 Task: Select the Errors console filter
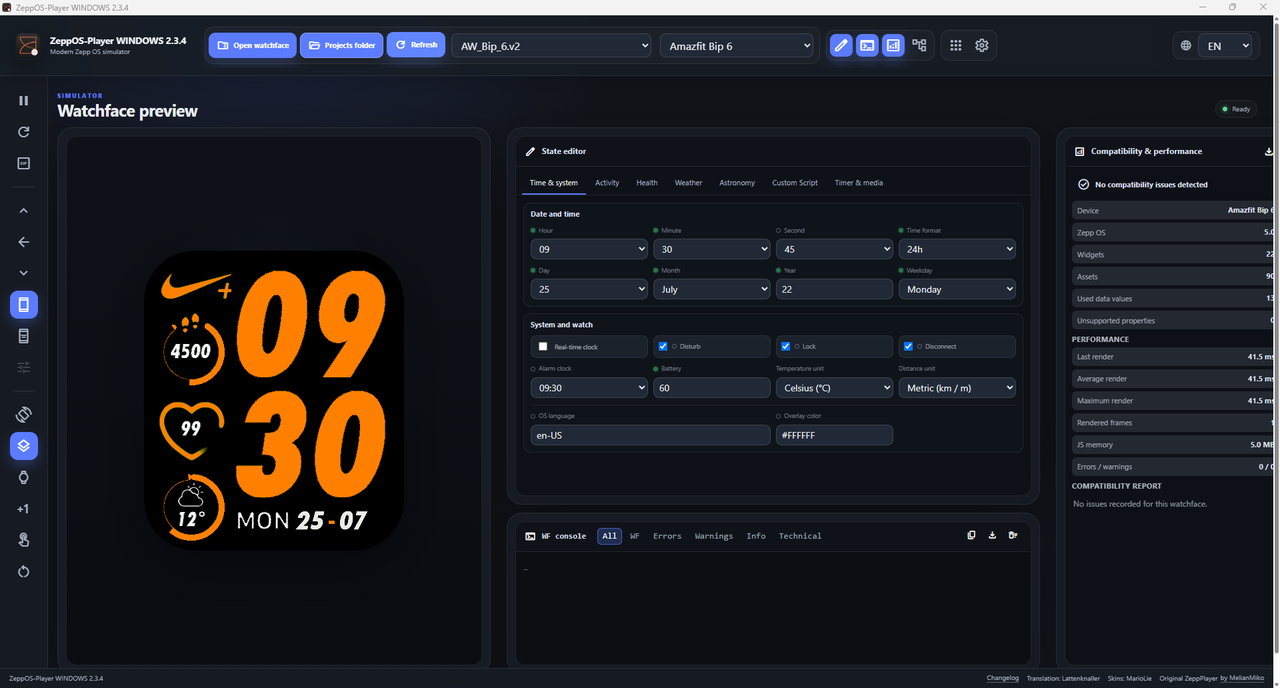click(667, 536)
